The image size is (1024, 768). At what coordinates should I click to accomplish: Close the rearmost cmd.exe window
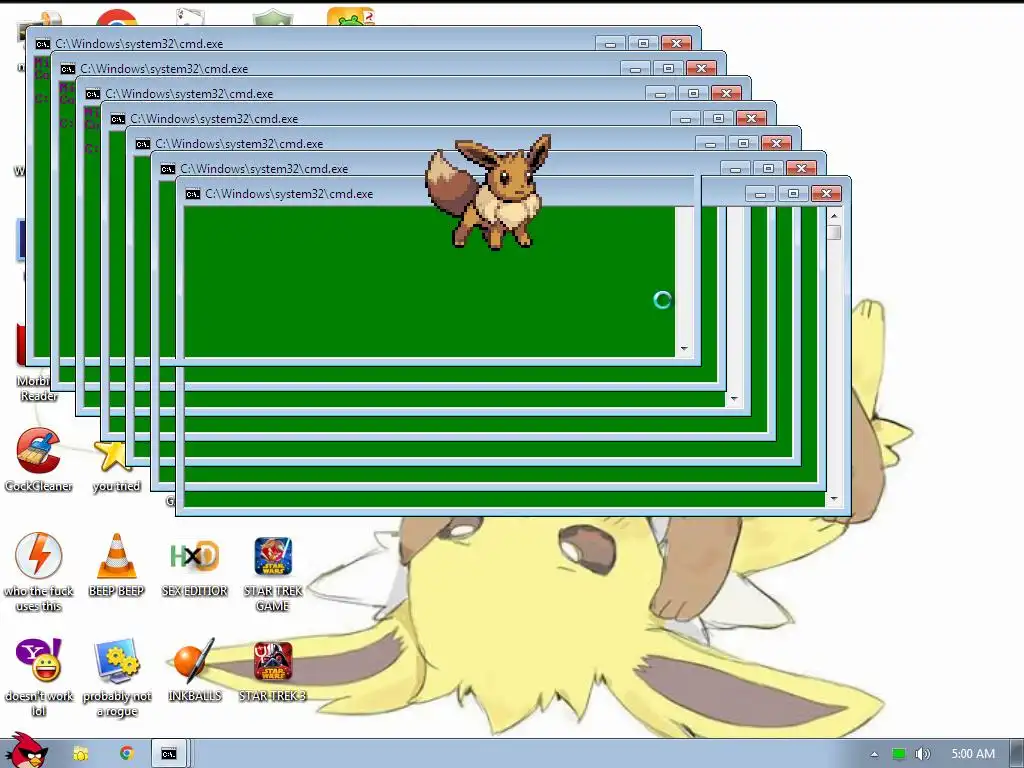pyautogui.click(x=677, y=44)
